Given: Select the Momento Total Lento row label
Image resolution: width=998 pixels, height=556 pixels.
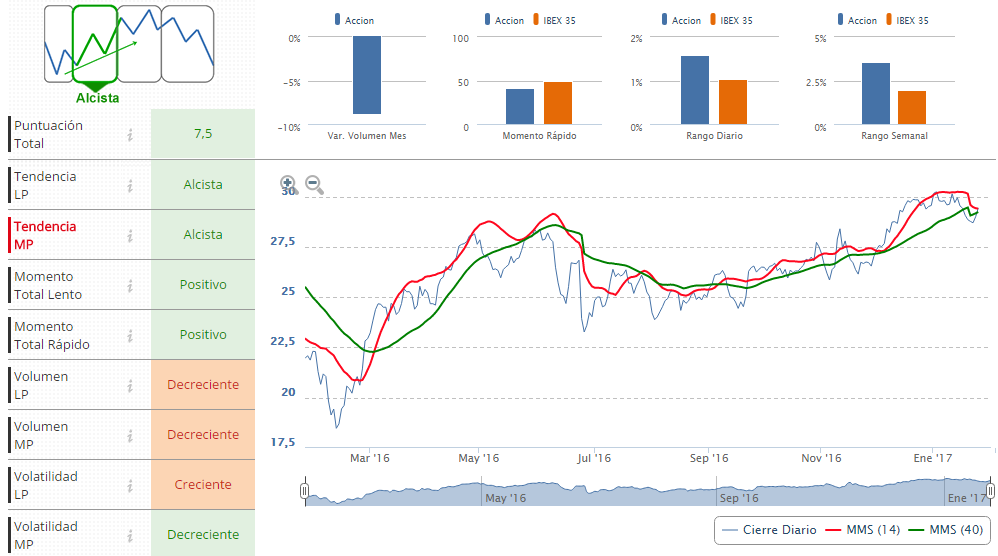Looking at the screenshot, I should coord(48,286).
